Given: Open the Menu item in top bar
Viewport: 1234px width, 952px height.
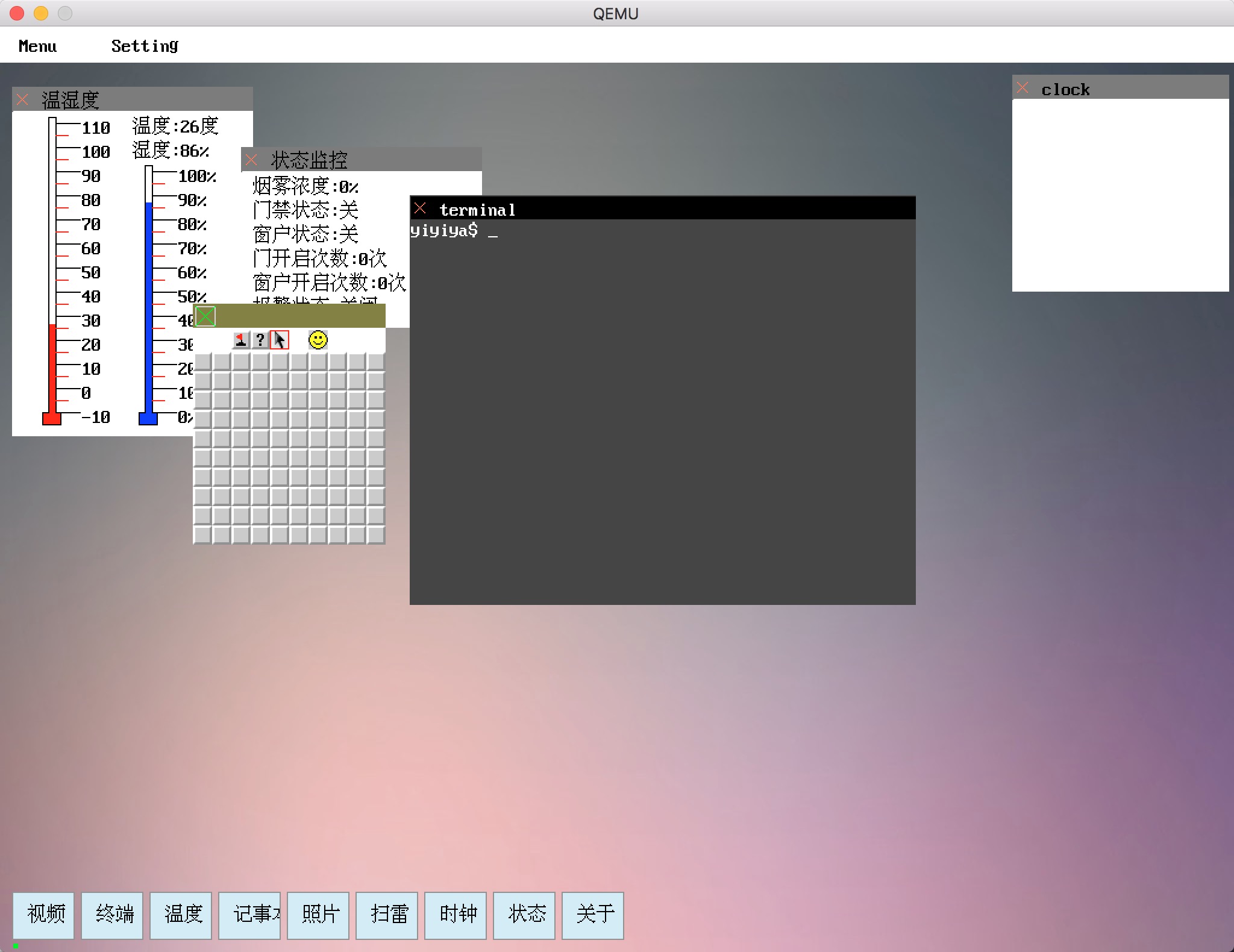Looking at the screenshot, I should tap(37, 46).
